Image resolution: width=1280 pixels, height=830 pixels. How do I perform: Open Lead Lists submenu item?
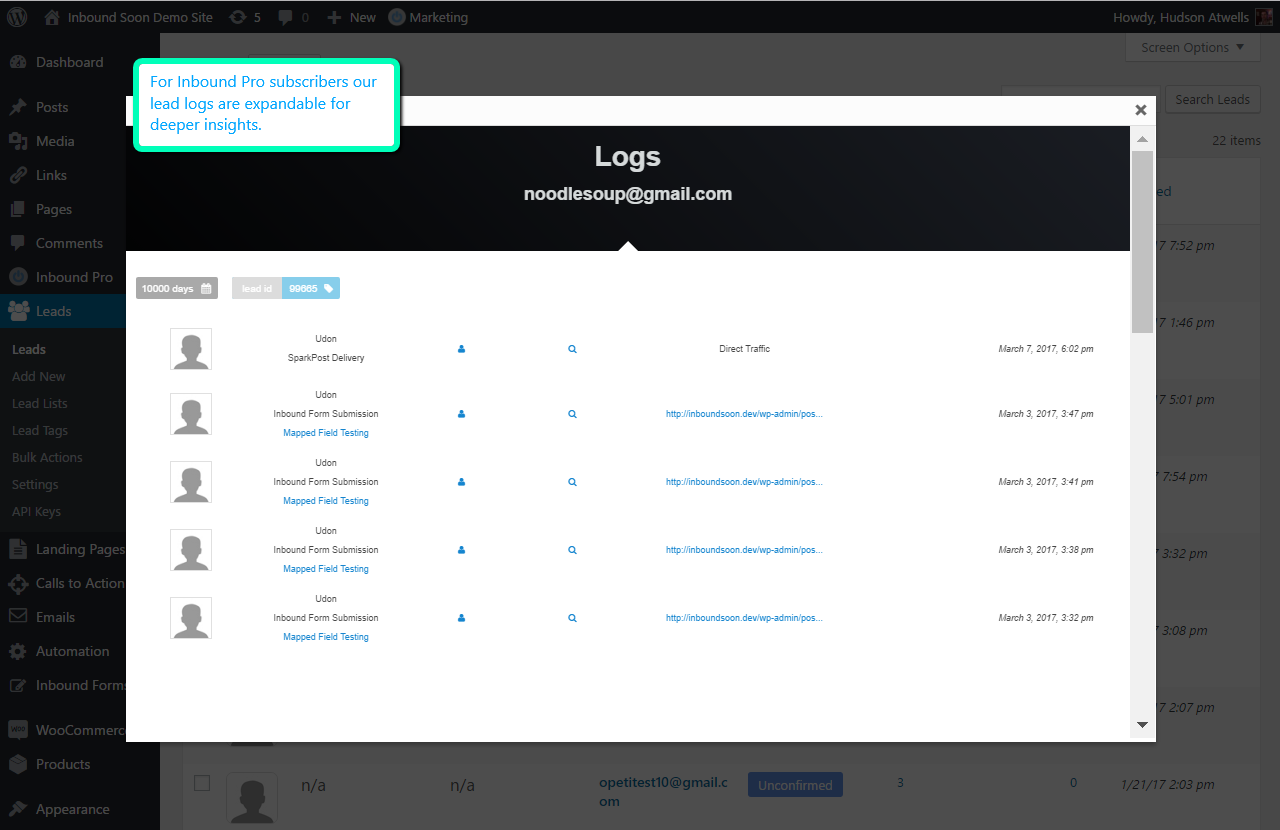40,403
